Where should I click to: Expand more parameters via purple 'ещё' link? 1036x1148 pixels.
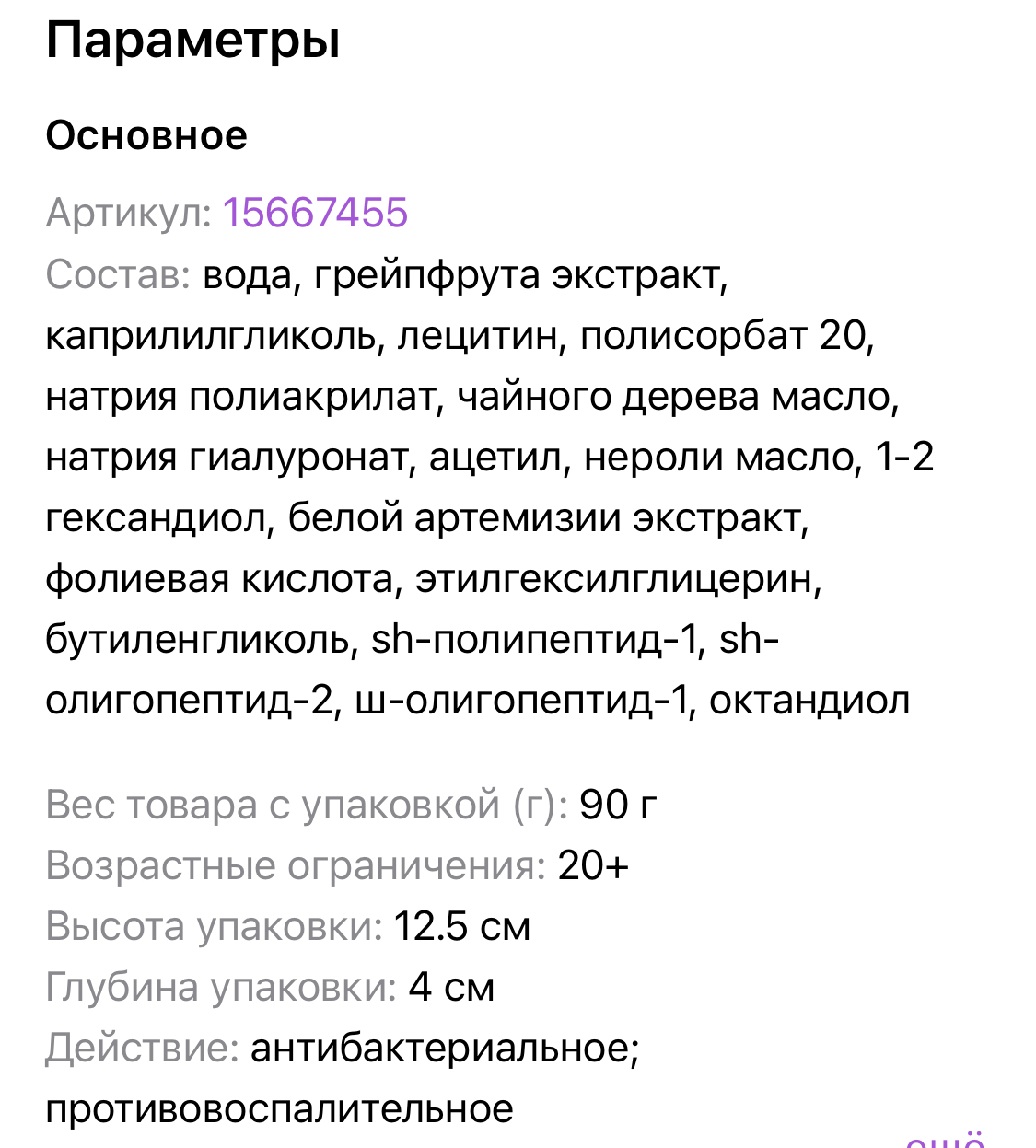(x=946, y=1142)
